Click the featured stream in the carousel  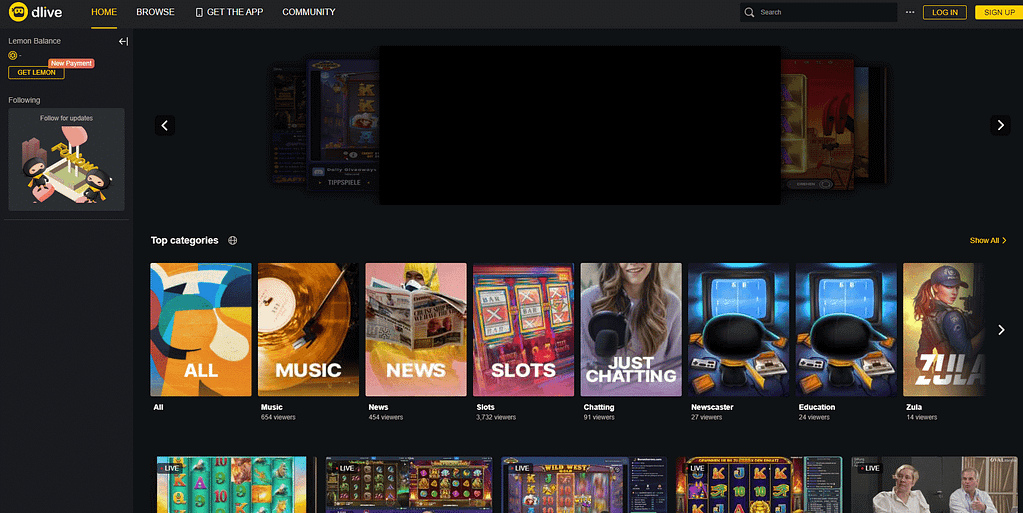[580, 125]
